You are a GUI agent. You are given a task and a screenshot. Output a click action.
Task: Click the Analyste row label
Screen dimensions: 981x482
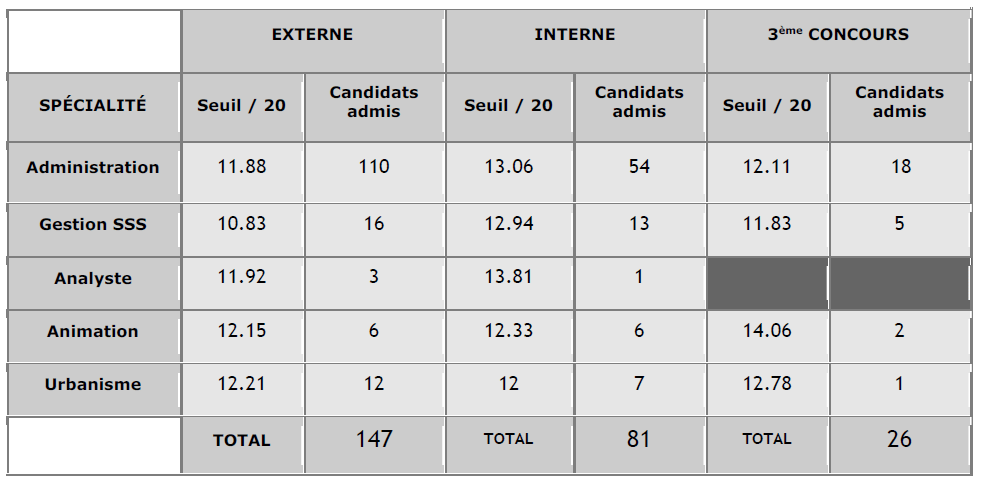[93, 278]
